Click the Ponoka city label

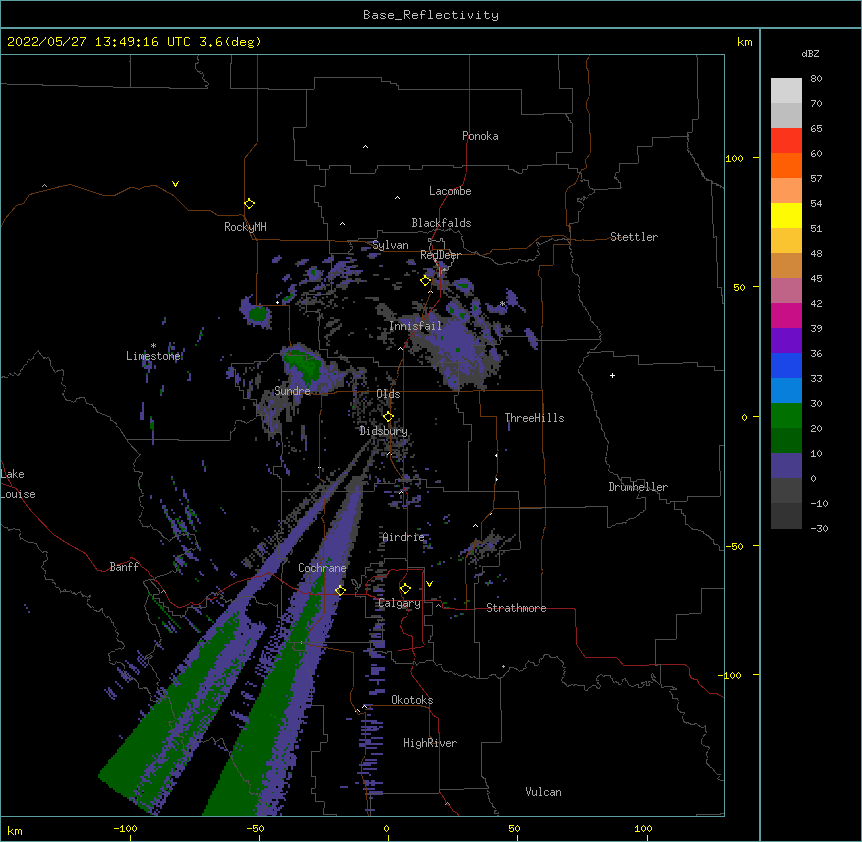(x=480, y=136)
